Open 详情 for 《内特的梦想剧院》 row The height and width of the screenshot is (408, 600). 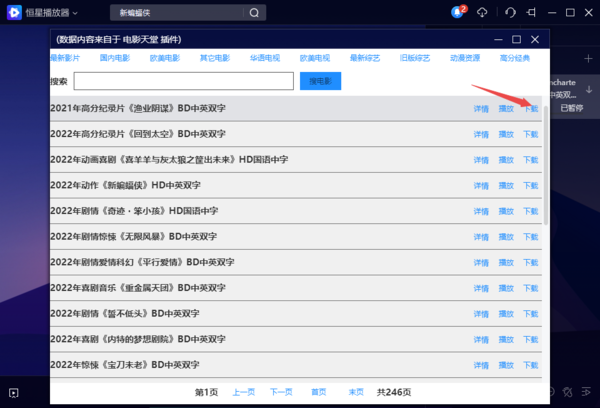[x=481, y=339]
